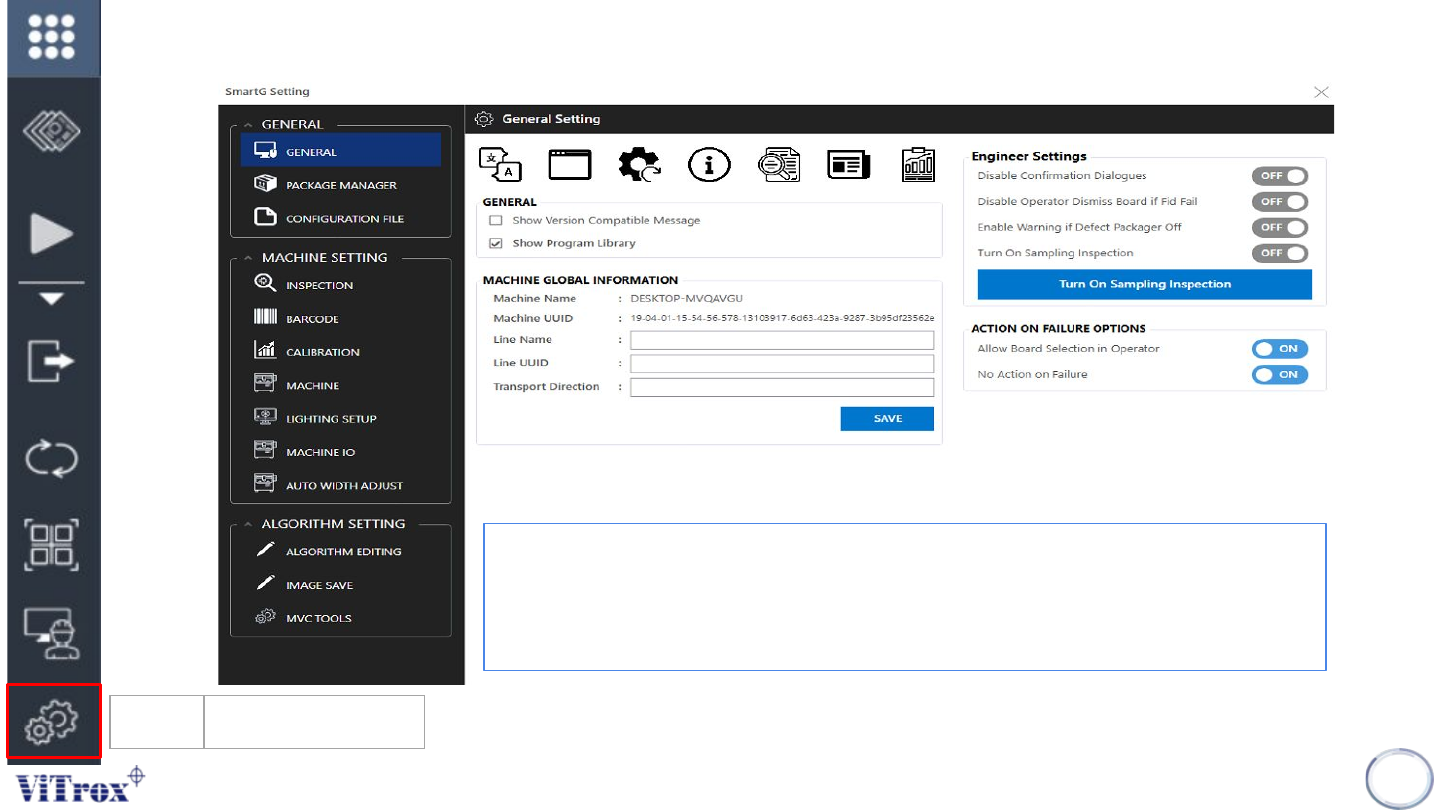Screen dimensions: 1440x810
Task: Click the circular refresh arrows sidebar icon
Action: pos(53,459)
